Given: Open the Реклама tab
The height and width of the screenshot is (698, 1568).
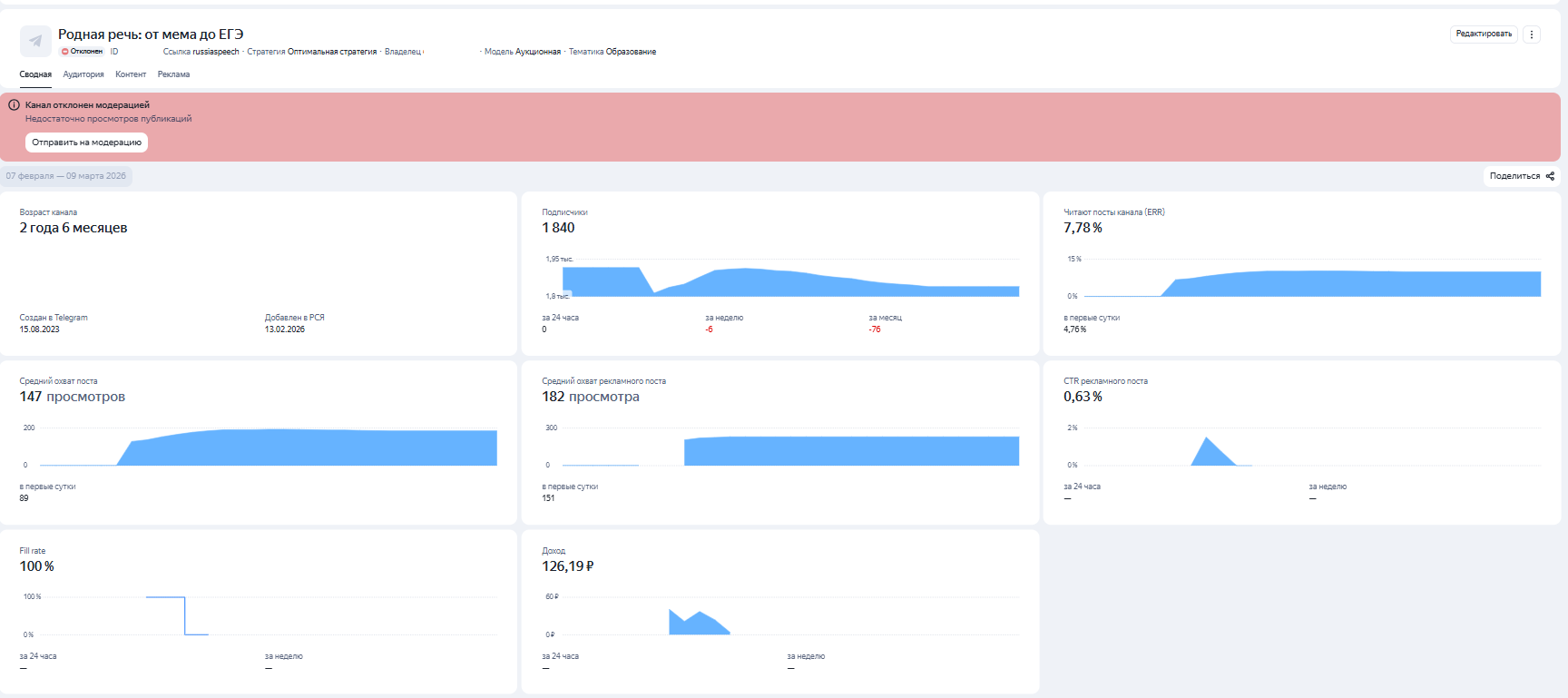Looking at the screenshot, I should [x=173, y=74].
